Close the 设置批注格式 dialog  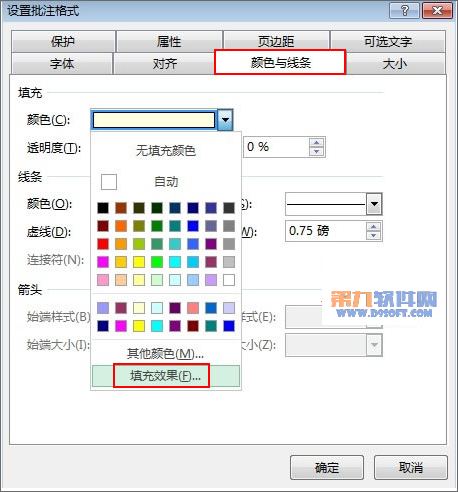click(437, 11)
